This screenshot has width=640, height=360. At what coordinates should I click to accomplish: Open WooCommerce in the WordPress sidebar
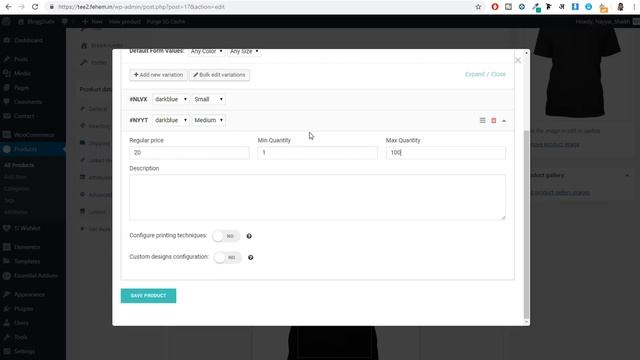33,135
